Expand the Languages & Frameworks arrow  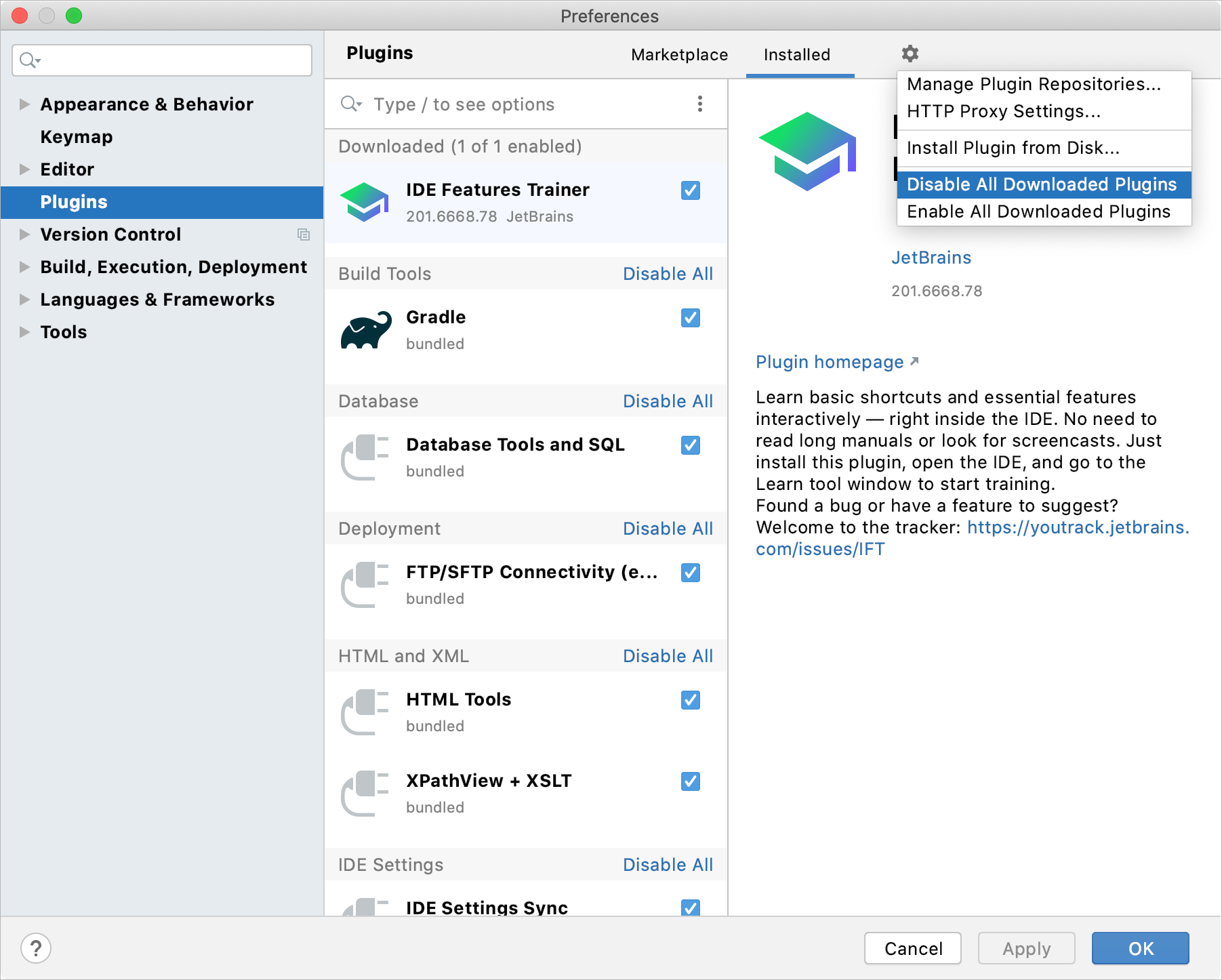[24, 300]
